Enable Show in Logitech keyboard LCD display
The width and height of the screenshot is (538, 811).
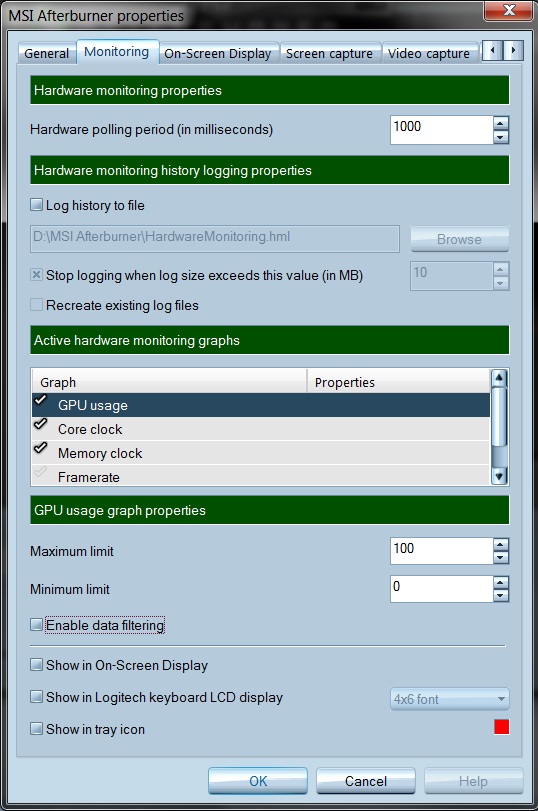pyautogui.click(x=36, y=697)
